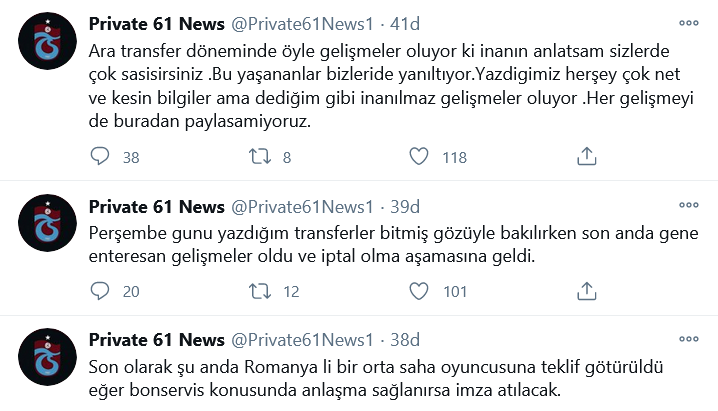Image resolution: width=718 pixels, height=411 pixels.
Task: Open the tweet about the Romanian midfielder offer
Action: [375, 379]
